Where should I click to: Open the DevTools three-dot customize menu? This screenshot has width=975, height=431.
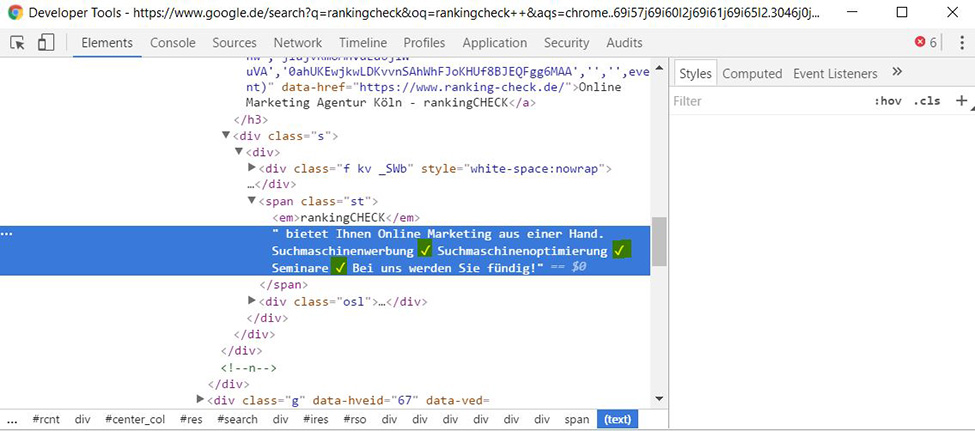[x=962, y=42]
